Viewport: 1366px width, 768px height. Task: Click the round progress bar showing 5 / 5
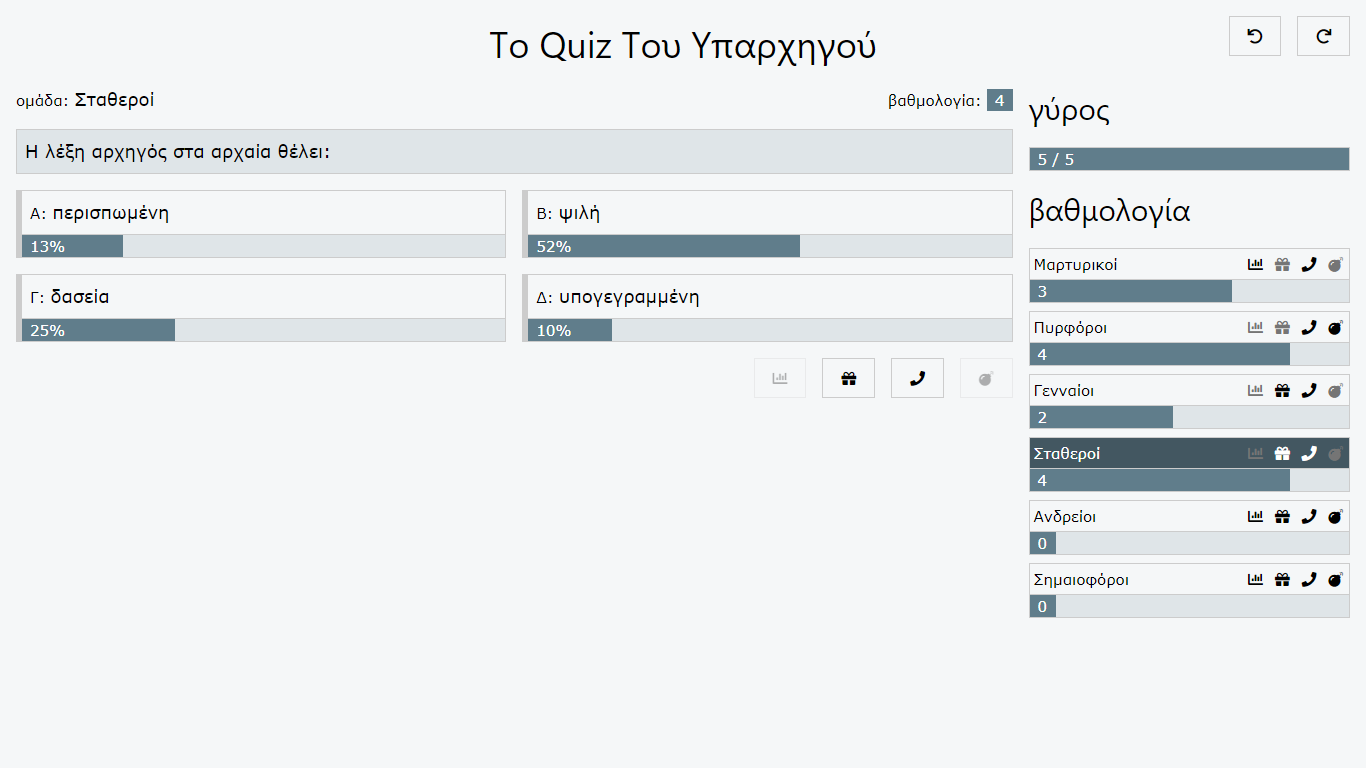pos(1189,159)
